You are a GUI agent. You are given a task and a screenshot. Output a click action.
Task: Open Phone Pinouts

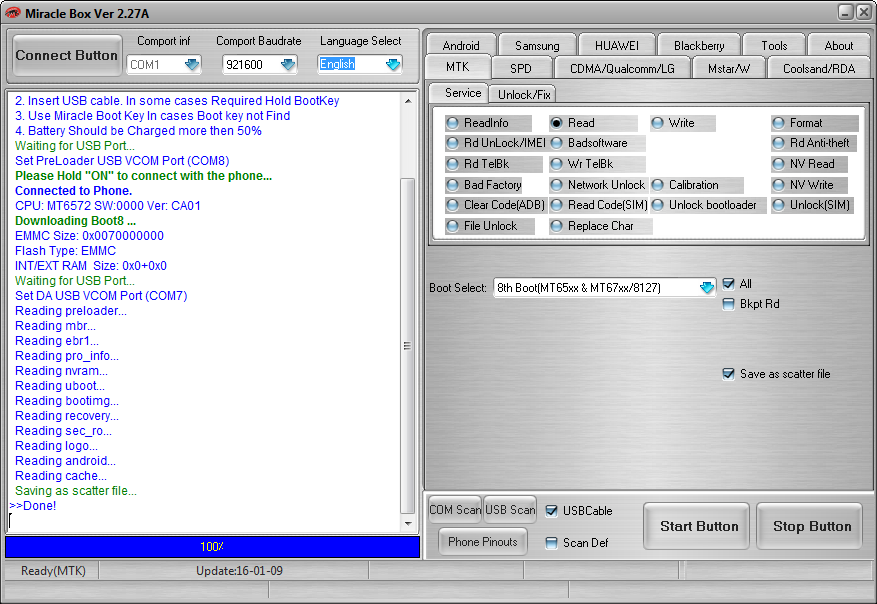[483, 541]
